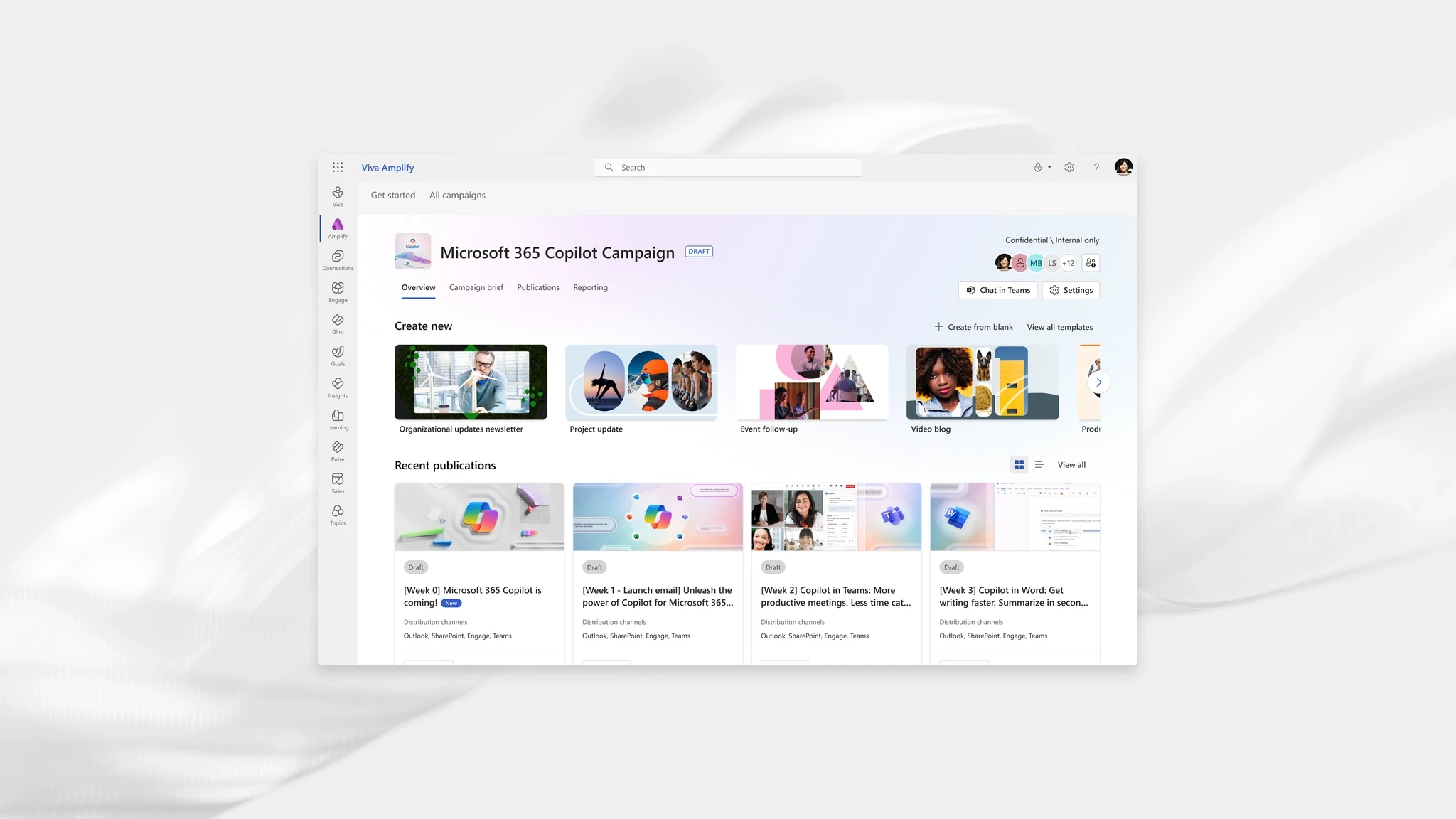Open the settings gear in the top bar
The width and height of the screenshot is (1456, 819).
[1069, 167]
